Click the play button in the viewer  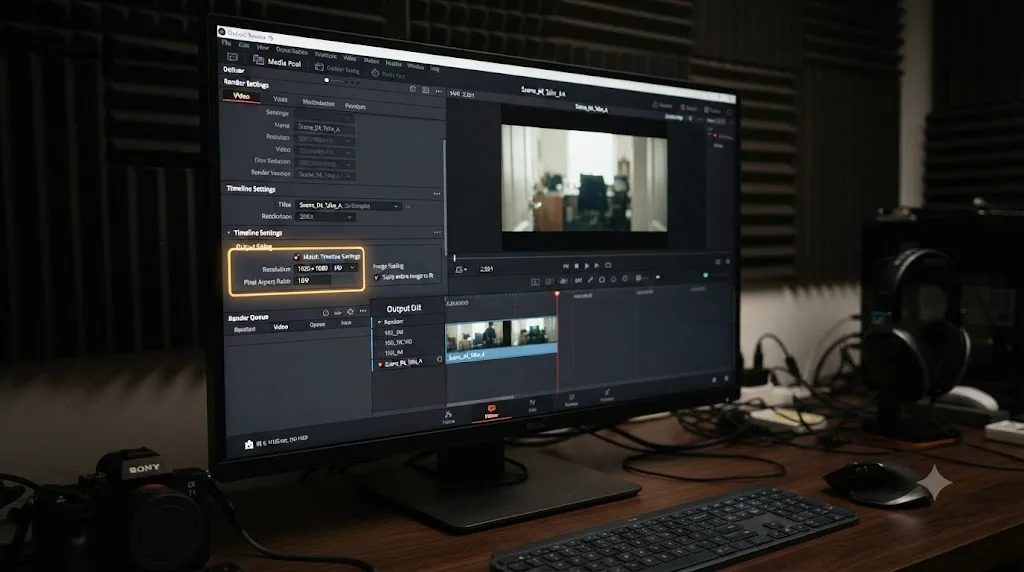587,266
